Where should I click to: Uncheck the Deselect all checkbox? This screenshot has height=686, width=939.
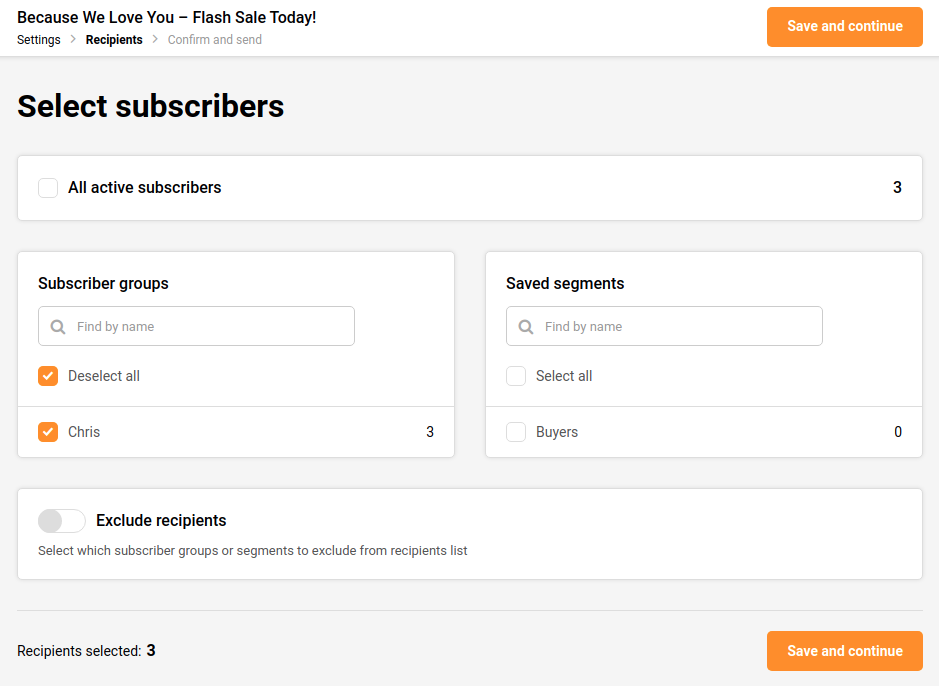click(x=48, y=376)
